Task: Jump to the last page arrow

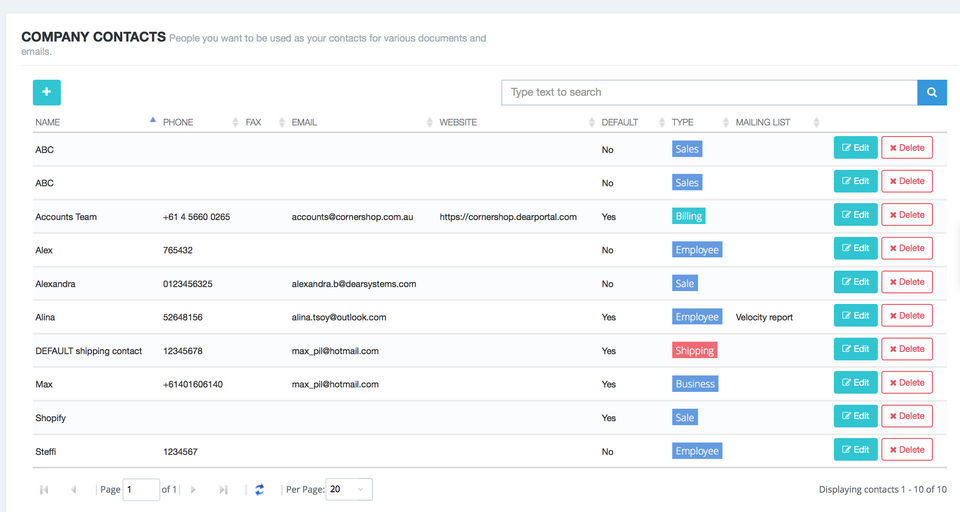Action: (223, 489)
